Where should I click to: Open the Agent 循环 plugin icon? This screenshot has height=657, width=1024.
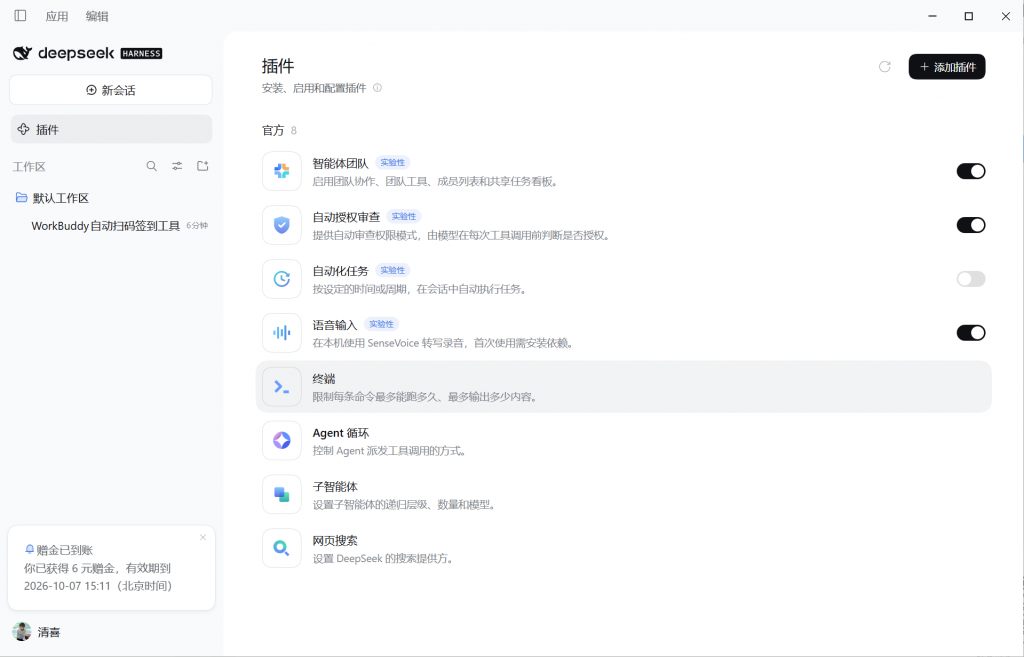tap(281, 440)
